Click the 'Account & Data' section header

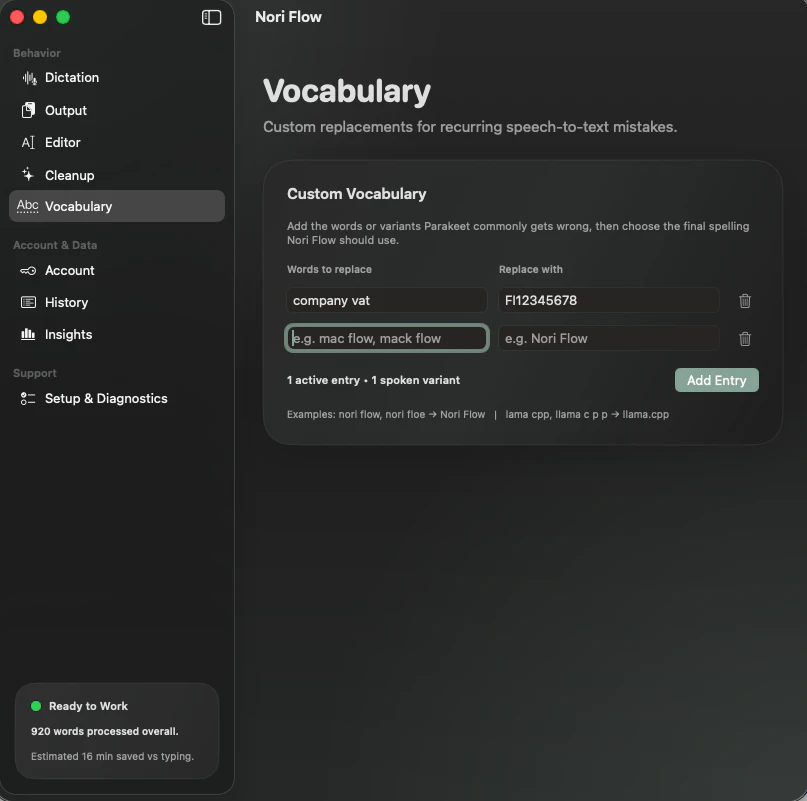(x=55, y=245)
